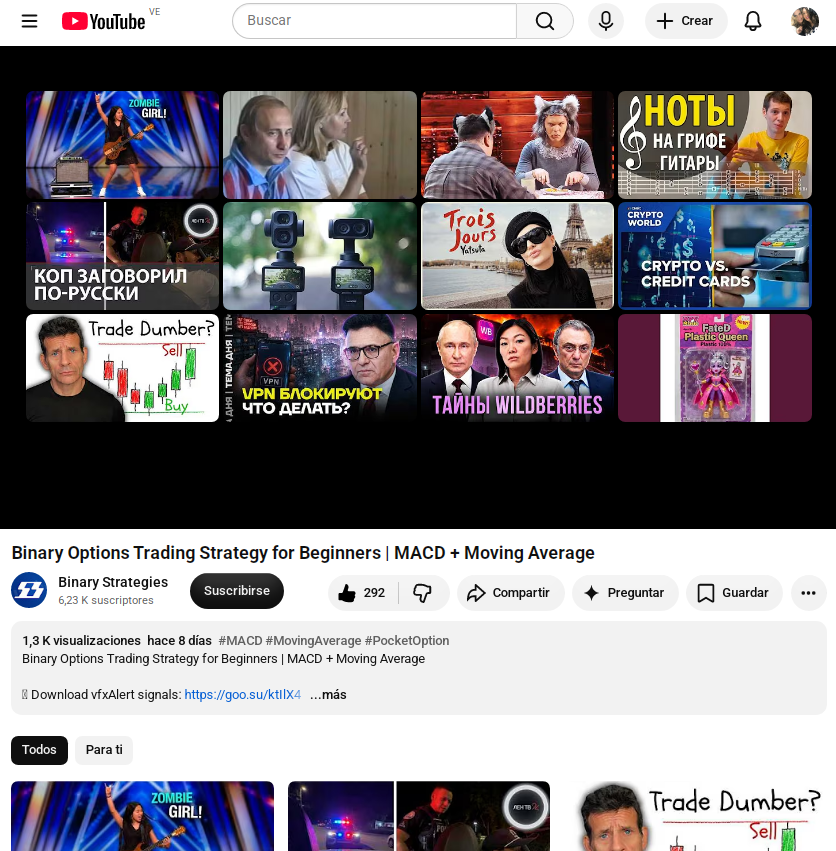836x851 pixels.
Task: Open Crypto vs. Credit Cards video
Action: click(x=715, y=256)
